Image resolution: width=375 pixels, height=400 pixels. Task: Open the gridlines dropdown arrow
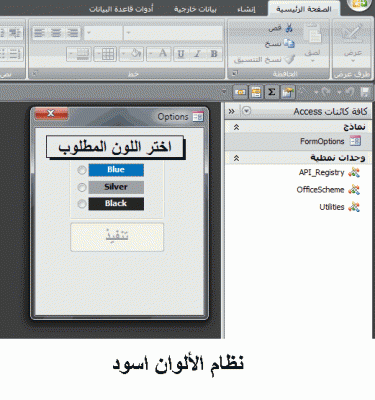98,54
